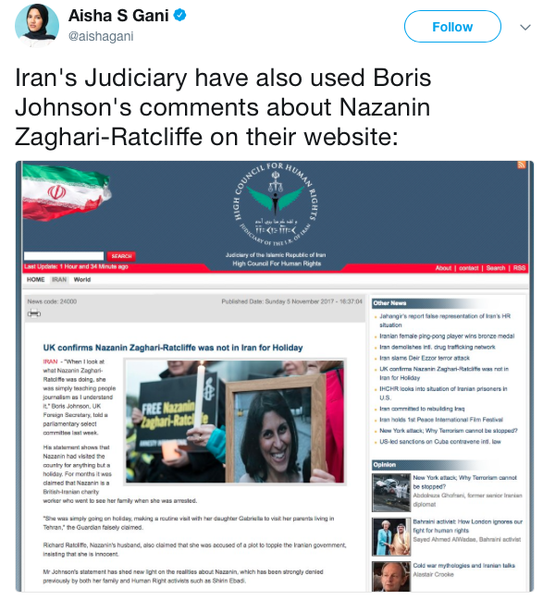
Task: Click the Iranian flag image
Action: (67, 192)
